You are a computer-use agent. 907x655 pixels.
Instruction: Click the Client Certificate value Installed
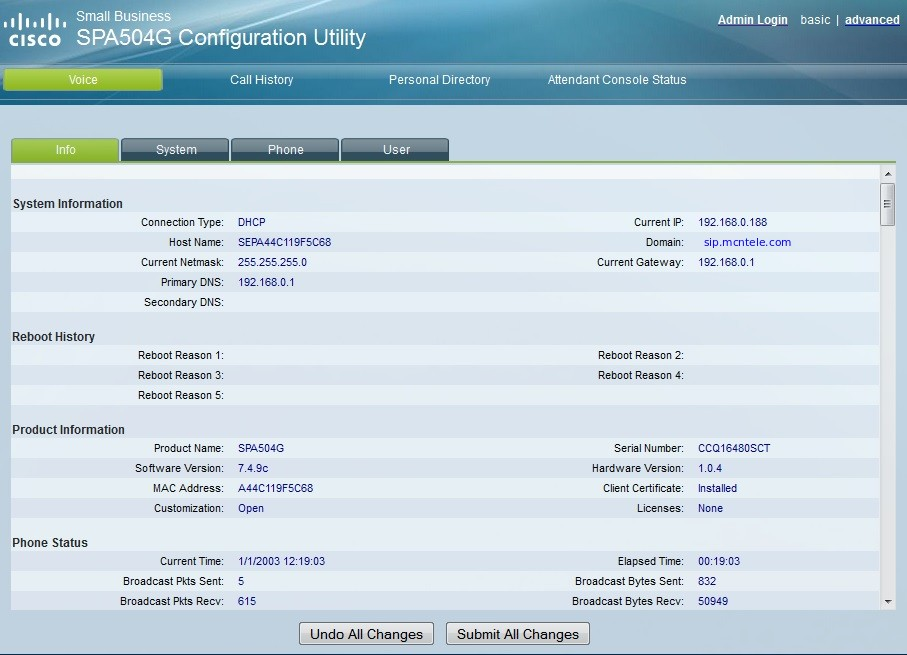point(717,488)
